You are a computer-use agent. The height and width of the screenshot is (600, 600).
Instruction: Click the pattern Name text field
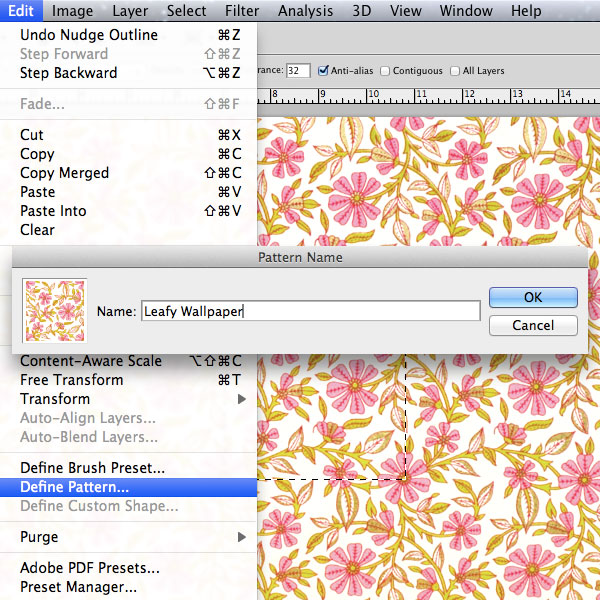311,311
